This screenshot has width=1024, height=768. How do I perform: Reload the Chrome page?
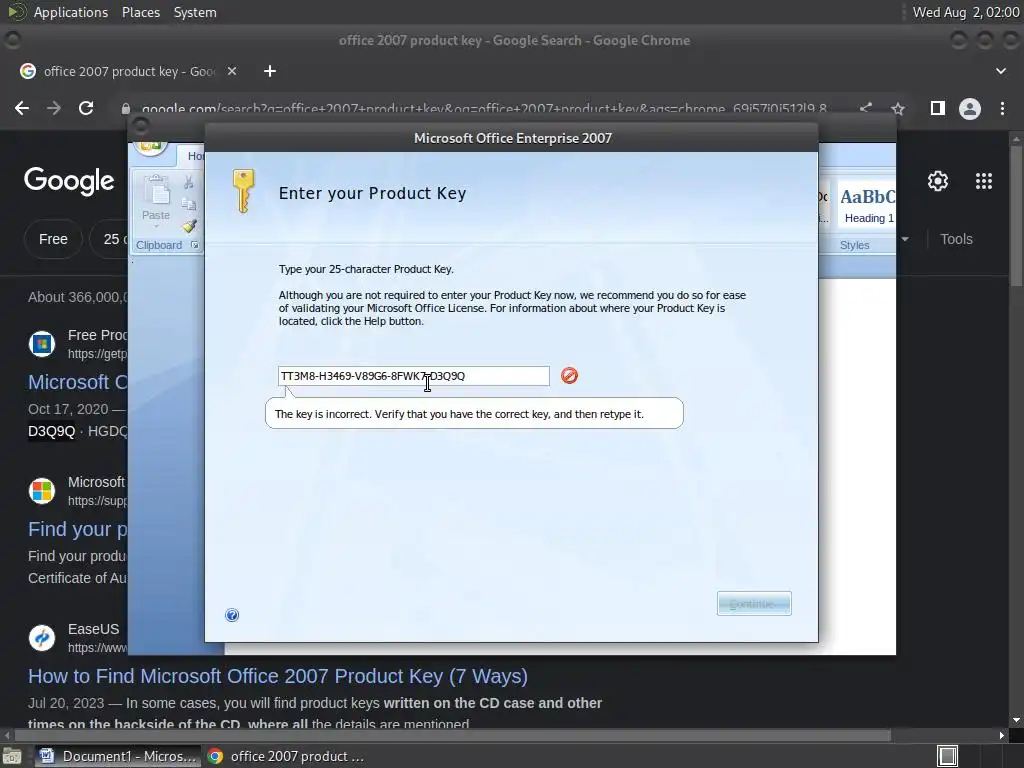(86, 108)
